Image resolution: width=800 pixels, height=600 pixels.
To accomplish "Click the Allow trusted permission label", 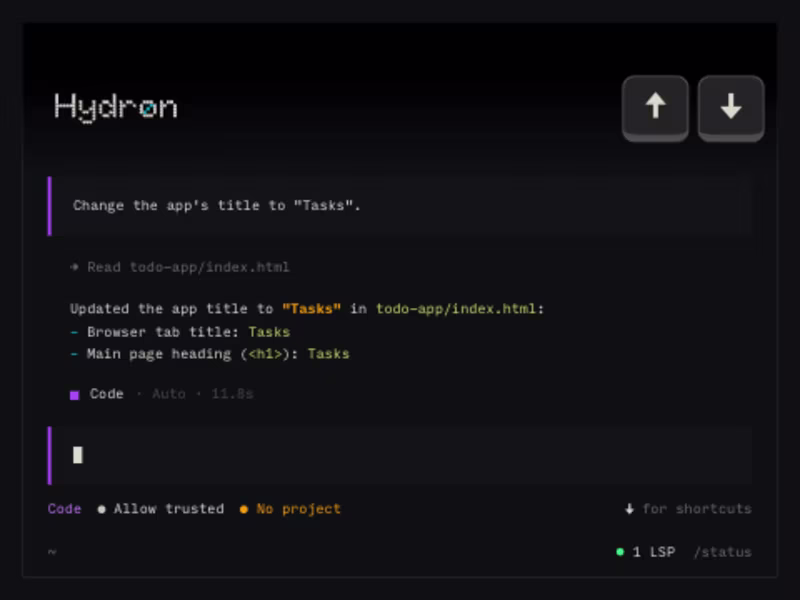I will (168, 509).
